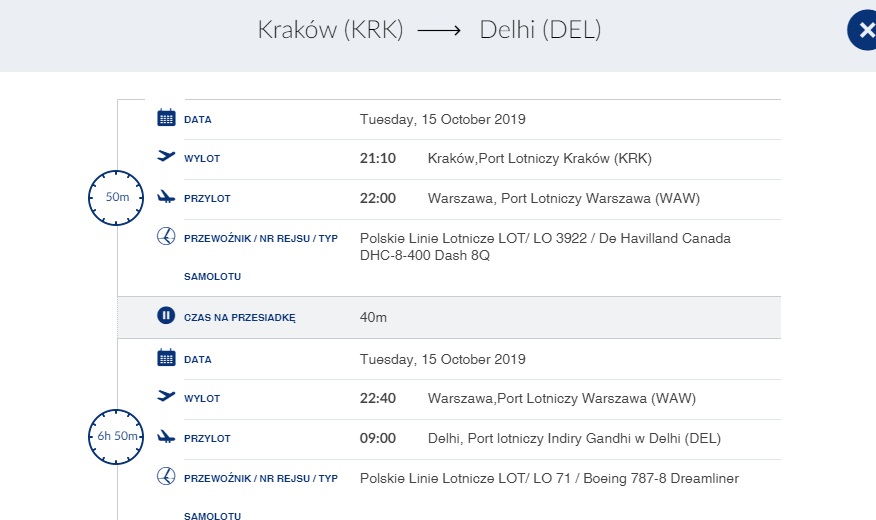Image resolution: width=876 pixels, height=520 pixels.
Task: Close the flight details popup
Action: coord(863,30)
